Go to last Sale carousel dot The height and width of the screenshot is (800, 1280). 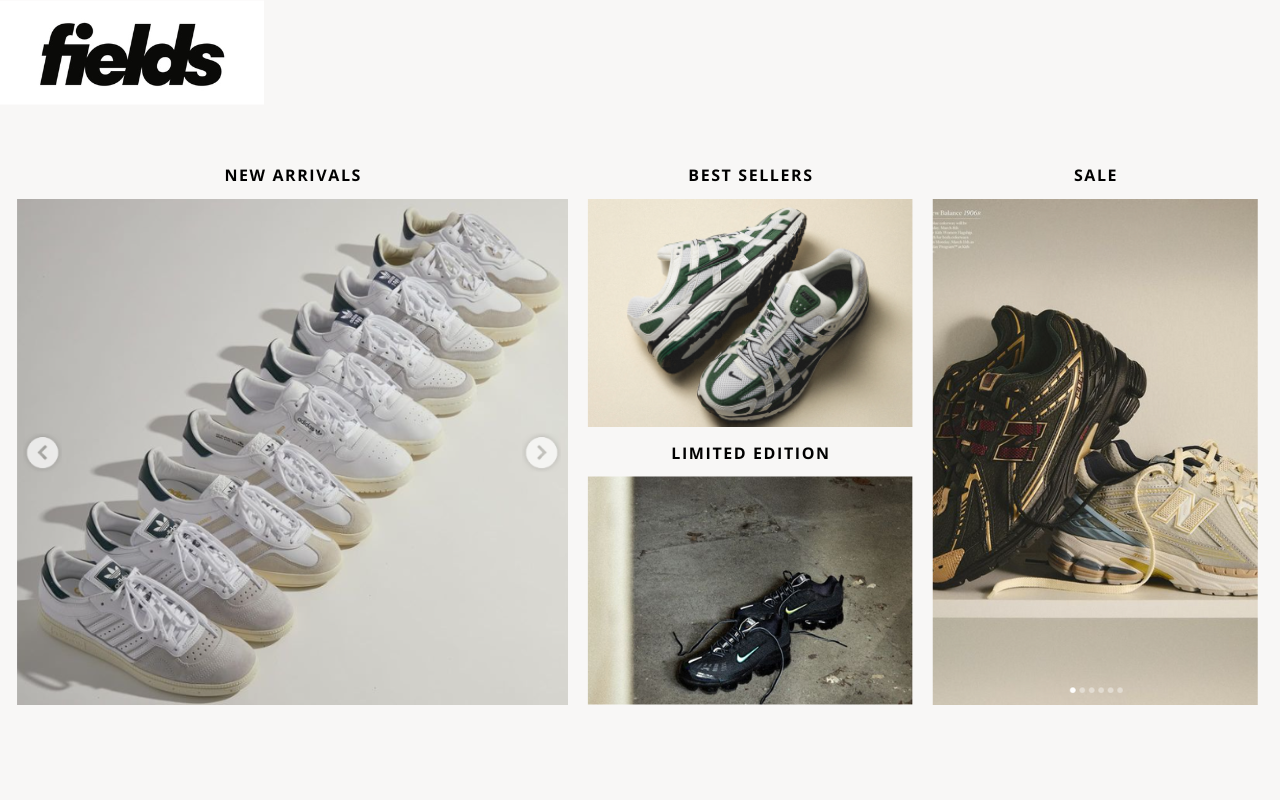pyautogui.click(x=1120, y=690)
